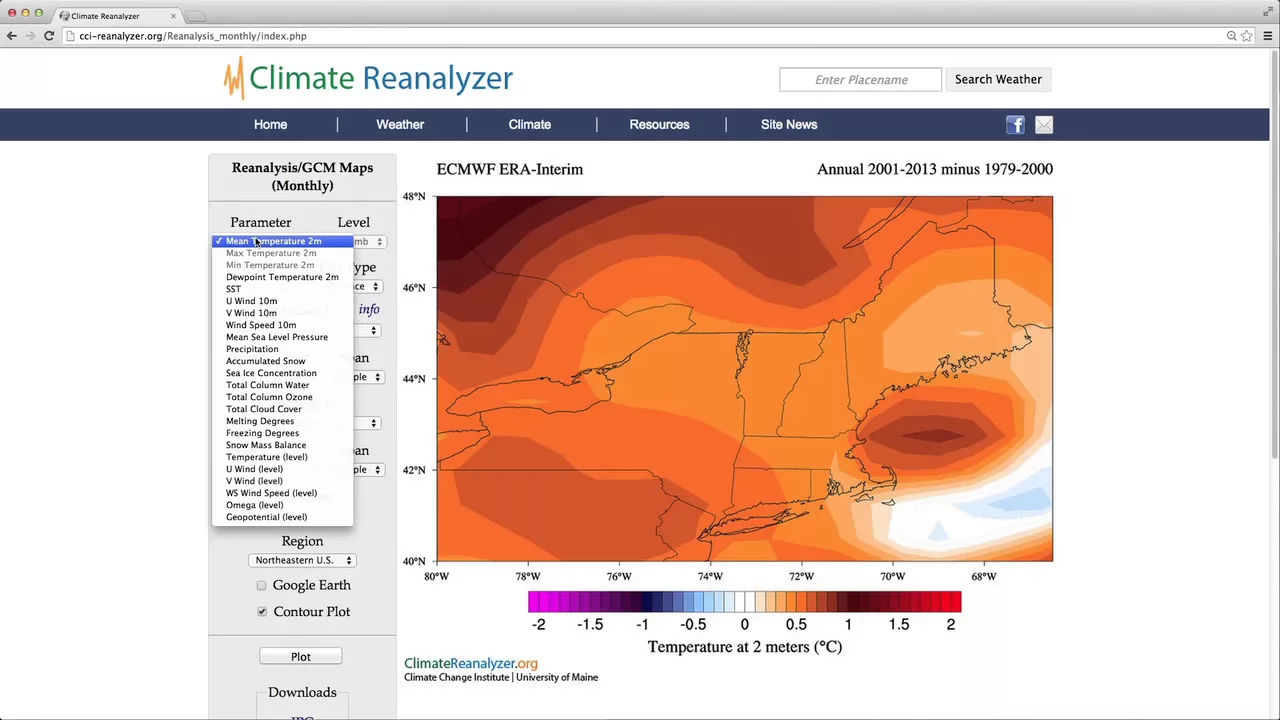This screenshot has height=720, width=1280.
Task: Click the Search Weather button
Action: (998, 79)
